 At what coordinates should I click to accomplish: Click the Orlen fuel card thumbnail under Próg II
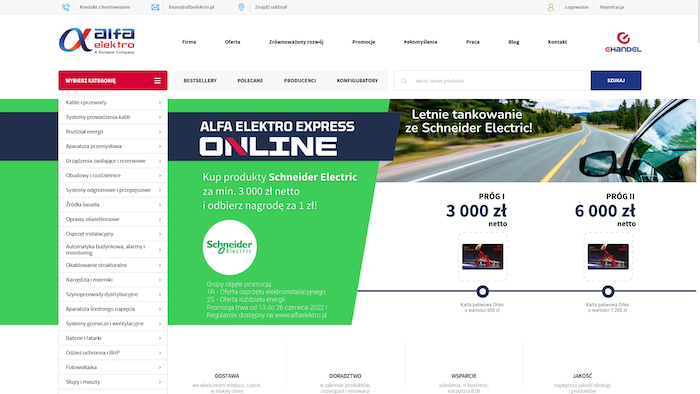(x=608, y=257)
